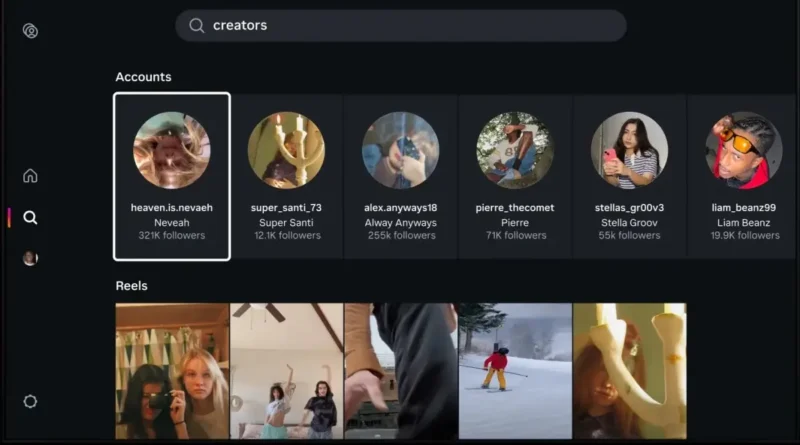
Task: Click the magnifier icon in search bar
Action: (197, 26)
